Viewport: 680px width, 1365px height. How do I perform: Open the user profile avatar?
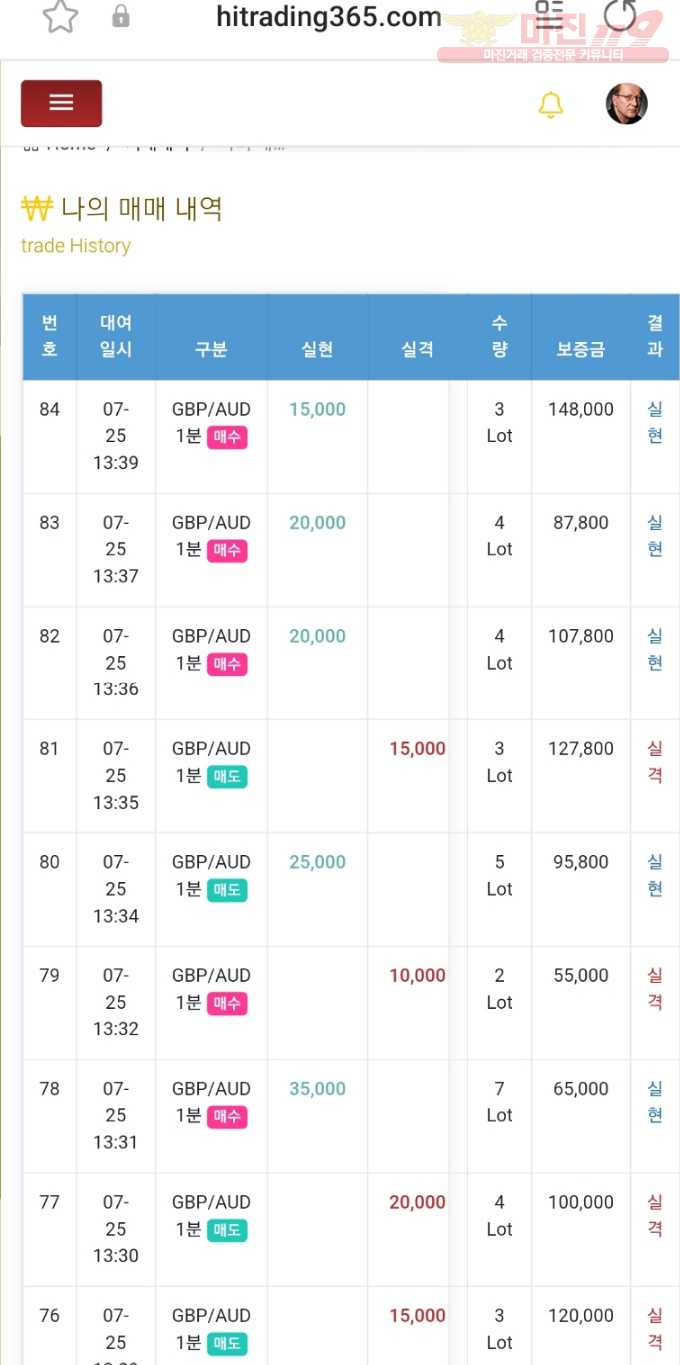(627, 103)
